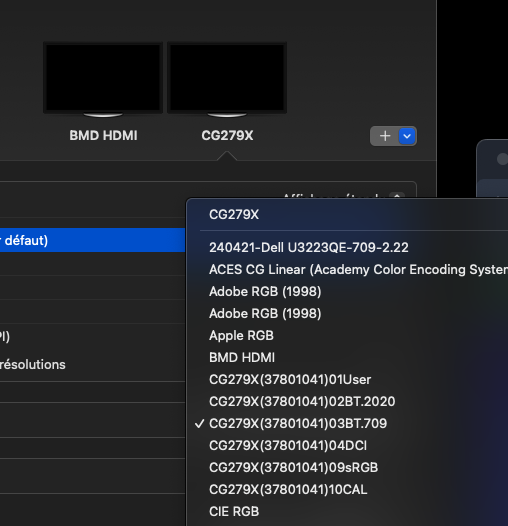Click the BMD HDMI display label
The image size is (508, 526).
pyautogui.click(x=103, y=136)
